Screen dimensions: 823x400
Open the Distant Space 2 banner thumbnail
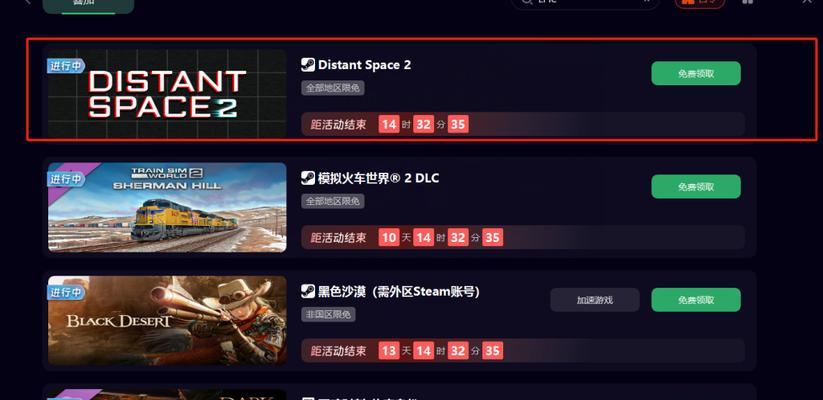(x=167, y=94)
